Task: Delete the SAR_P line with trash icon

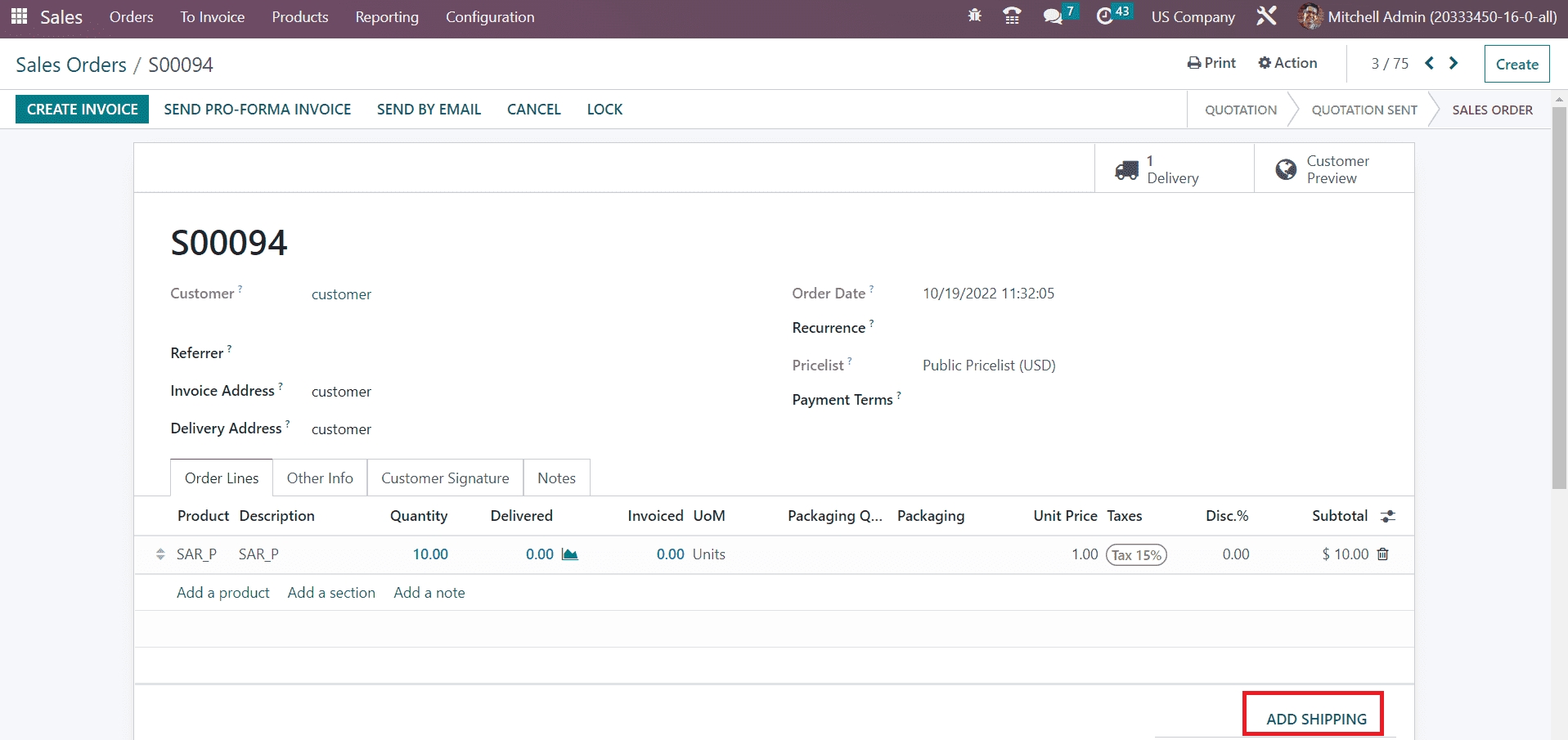Action: 1383,554
